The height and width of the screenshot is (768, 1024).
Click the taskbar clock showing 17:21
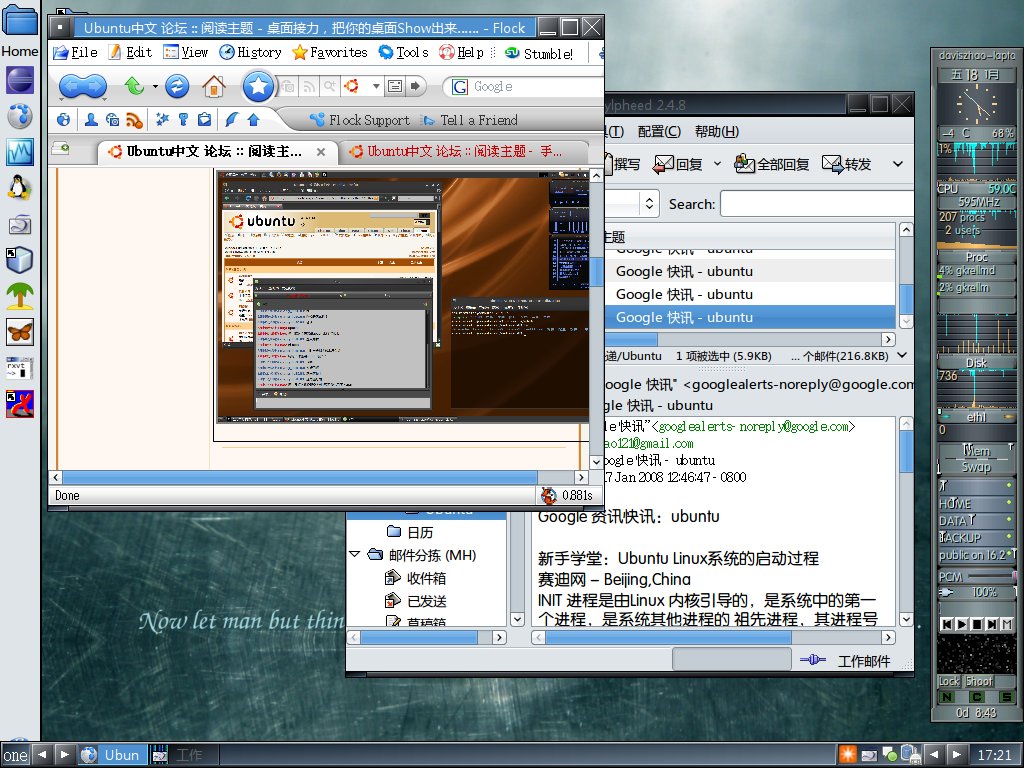coord(994,755)
